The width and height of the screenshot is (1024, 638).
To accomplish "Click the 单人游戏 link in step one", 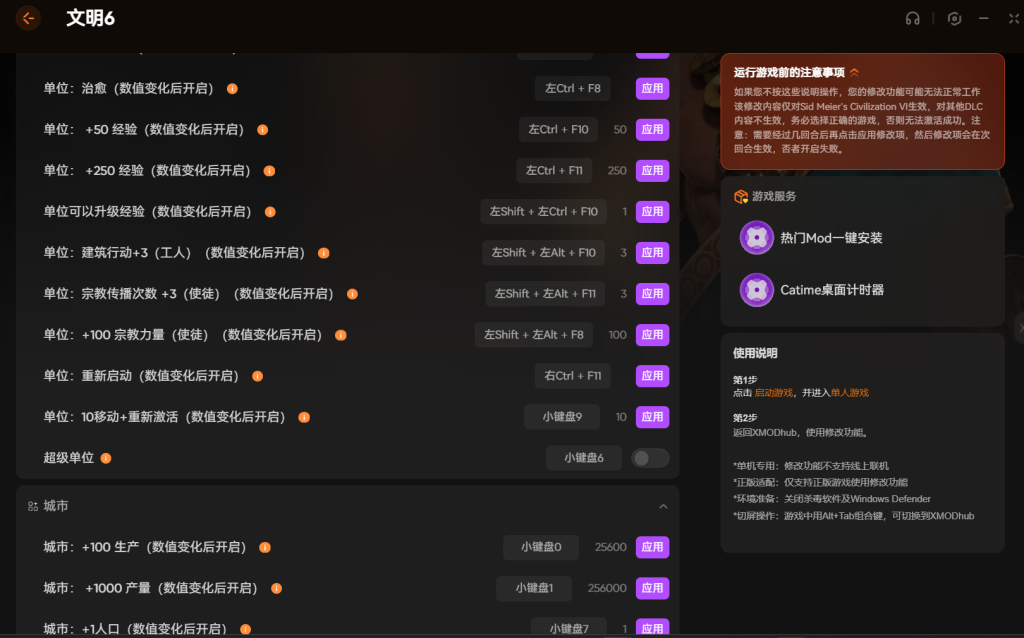I will tap(849, 393).
